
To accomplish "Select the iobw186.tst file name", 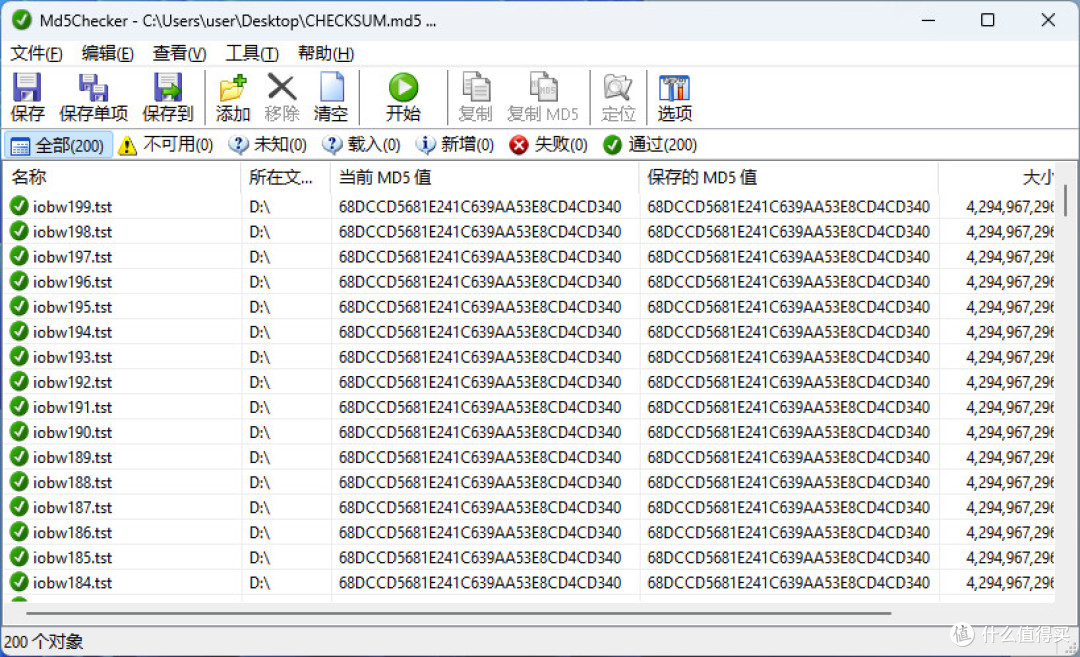I will tap(72, 532).
